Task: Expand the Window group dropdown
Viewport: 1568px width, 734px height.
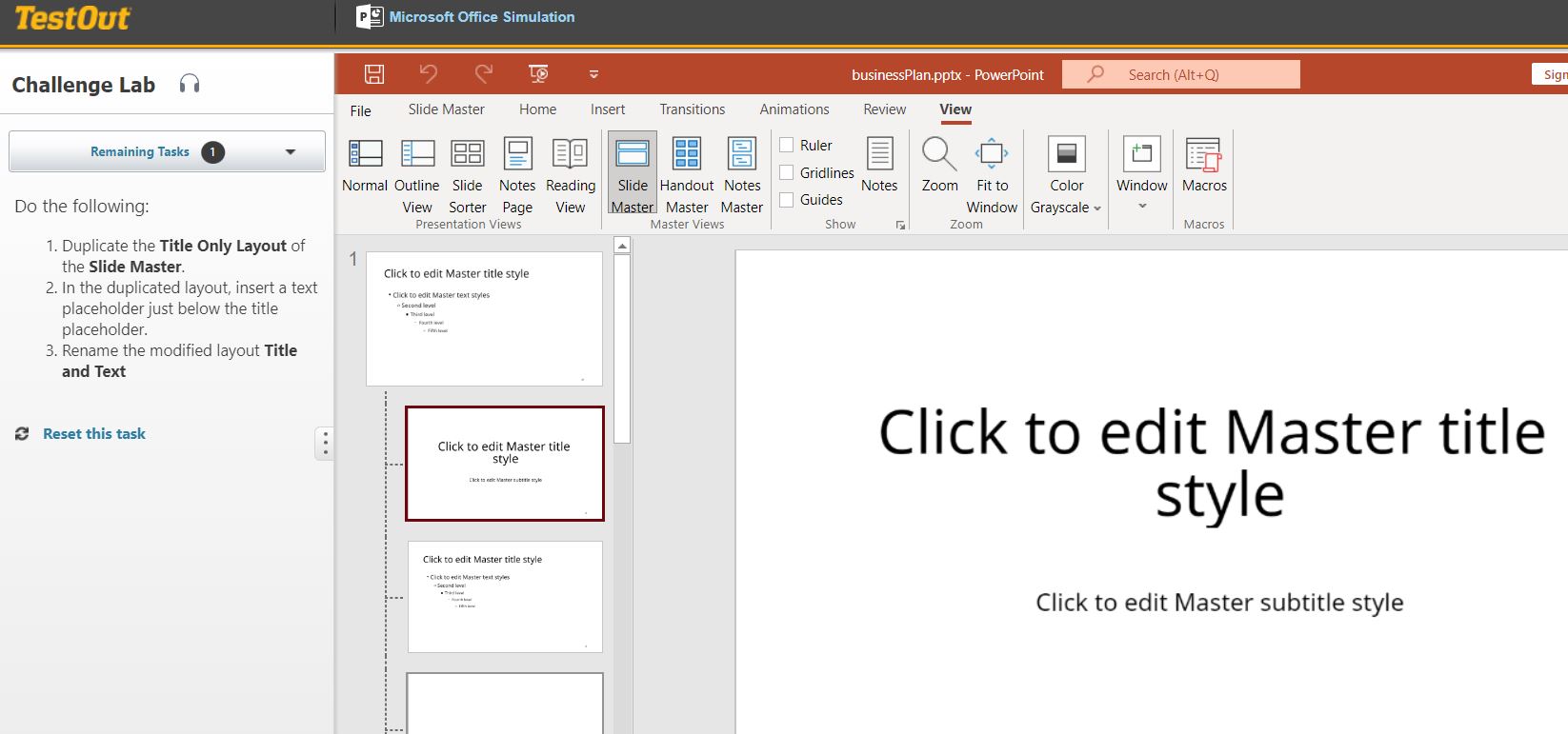Action: click(1142, 173)
